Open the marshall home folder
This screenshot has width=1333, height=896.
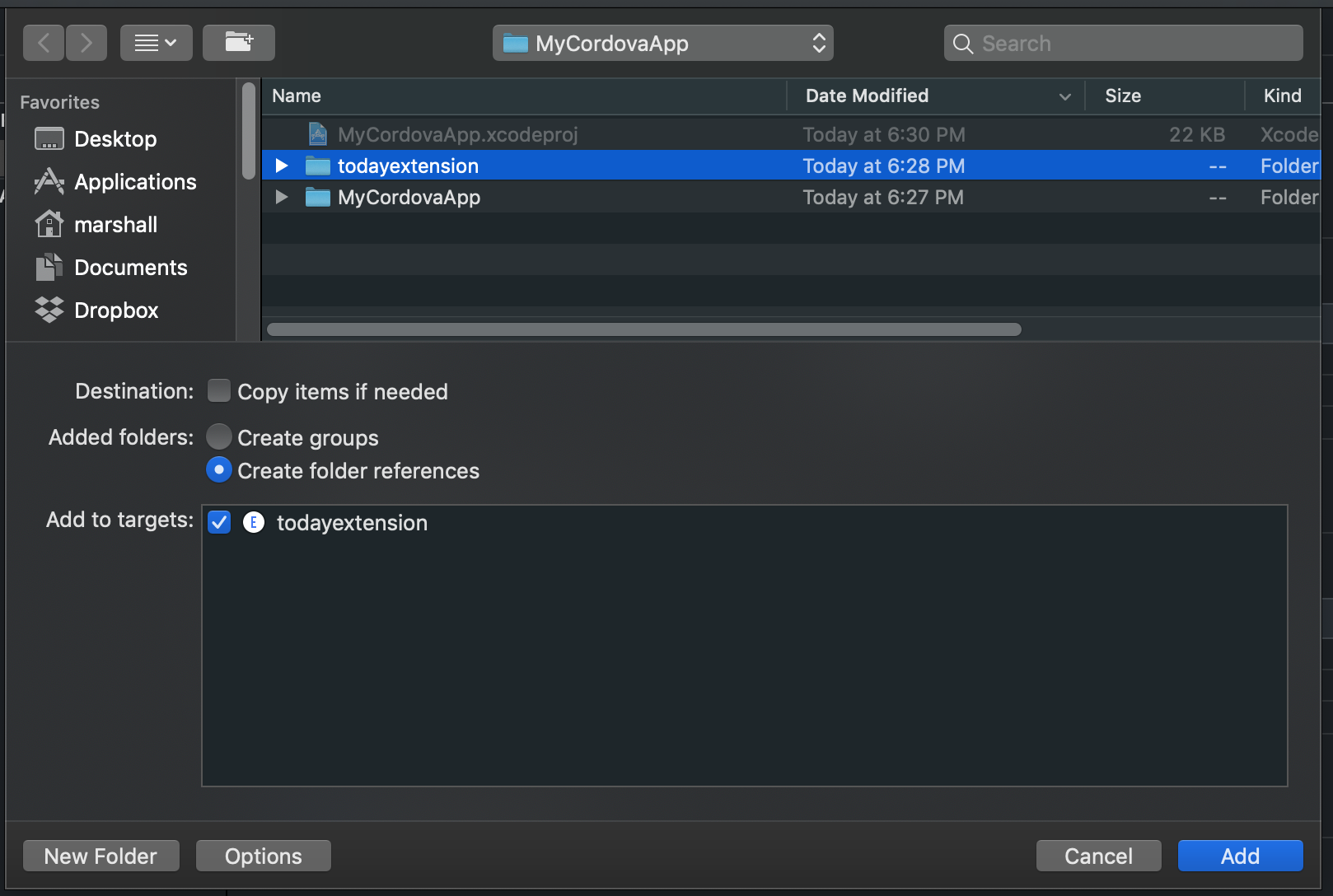115,225
